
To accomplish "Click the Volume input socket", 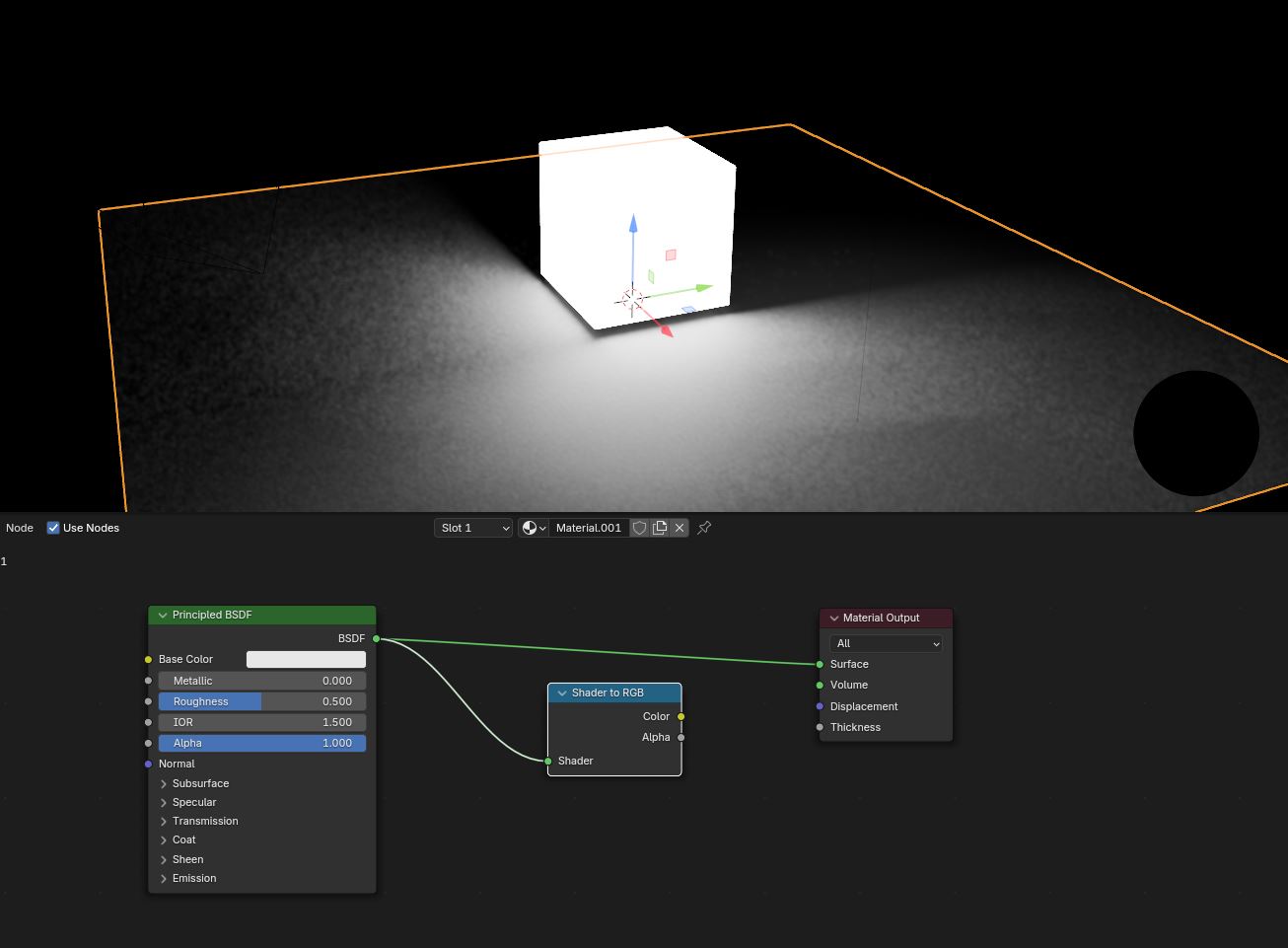I will tap(820, 685).
